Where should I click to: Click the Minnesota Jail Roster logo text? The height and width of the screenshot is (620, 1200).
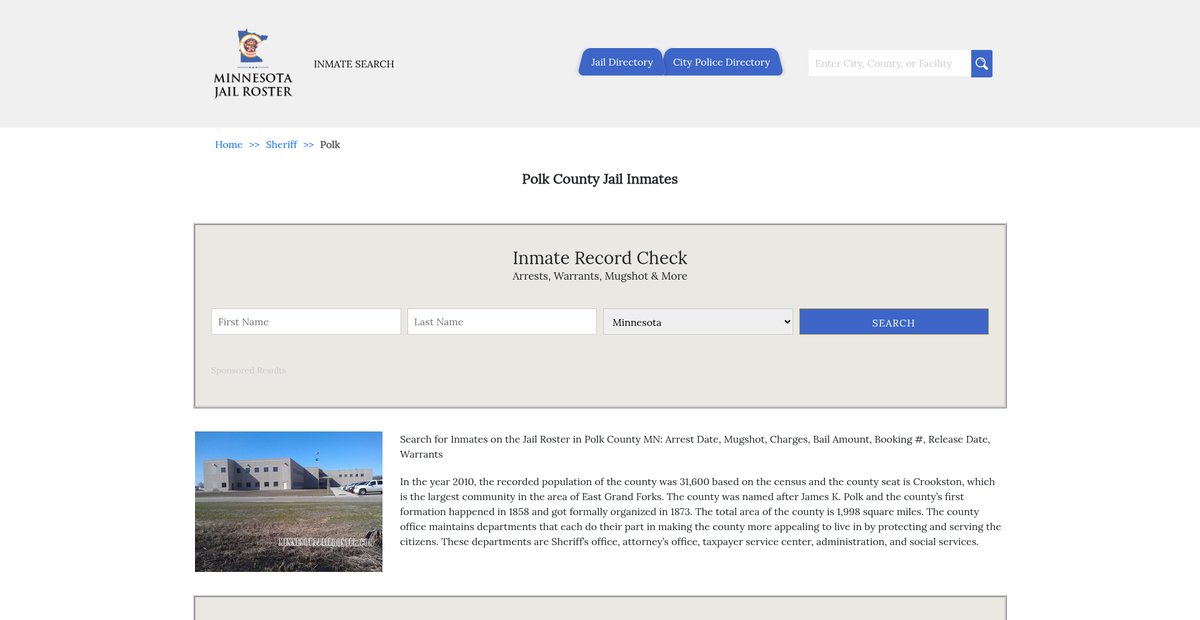(x=253, y=85)
